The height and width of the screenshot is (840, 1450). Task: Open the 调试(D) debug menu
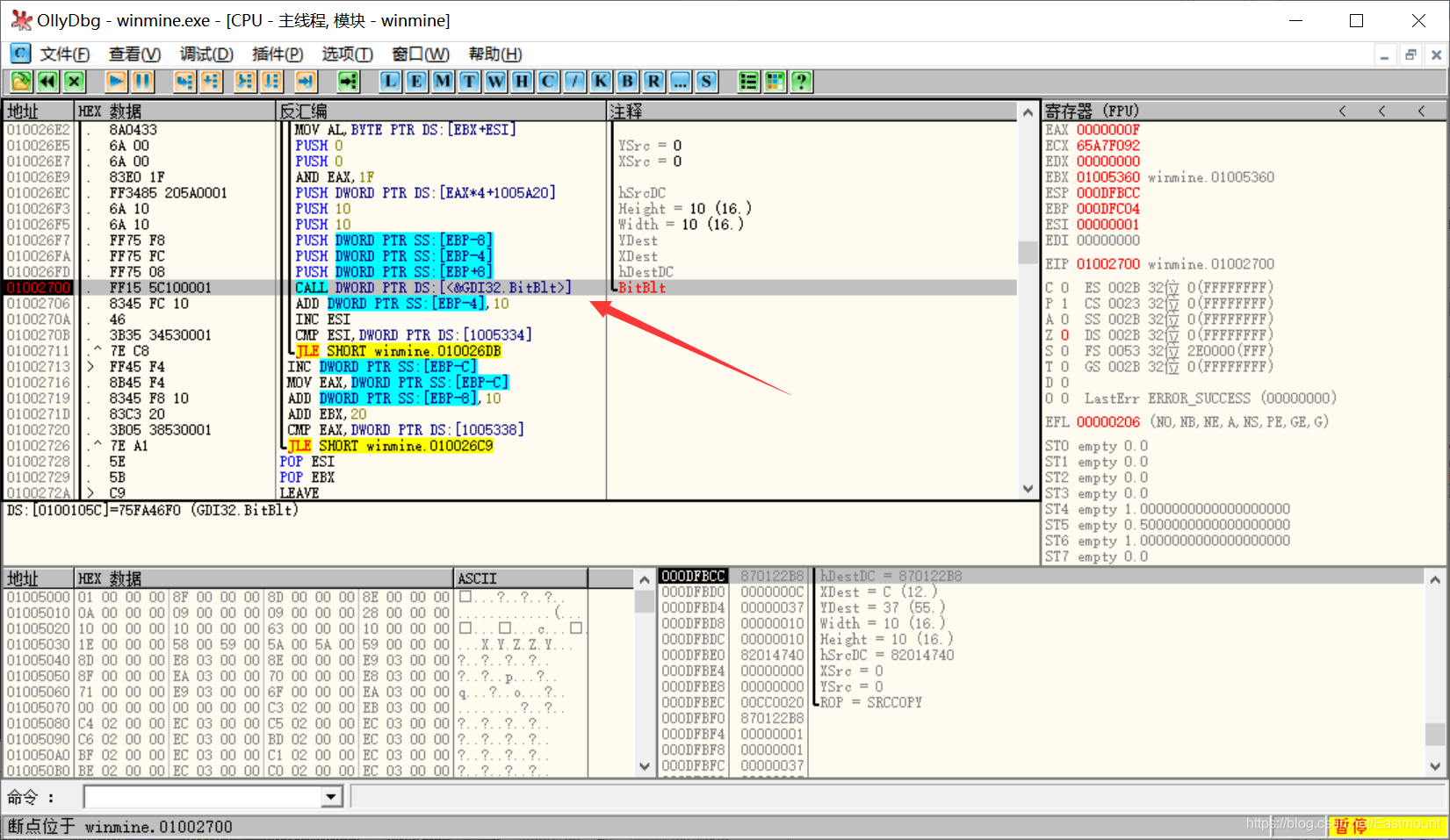coord(206,54)
